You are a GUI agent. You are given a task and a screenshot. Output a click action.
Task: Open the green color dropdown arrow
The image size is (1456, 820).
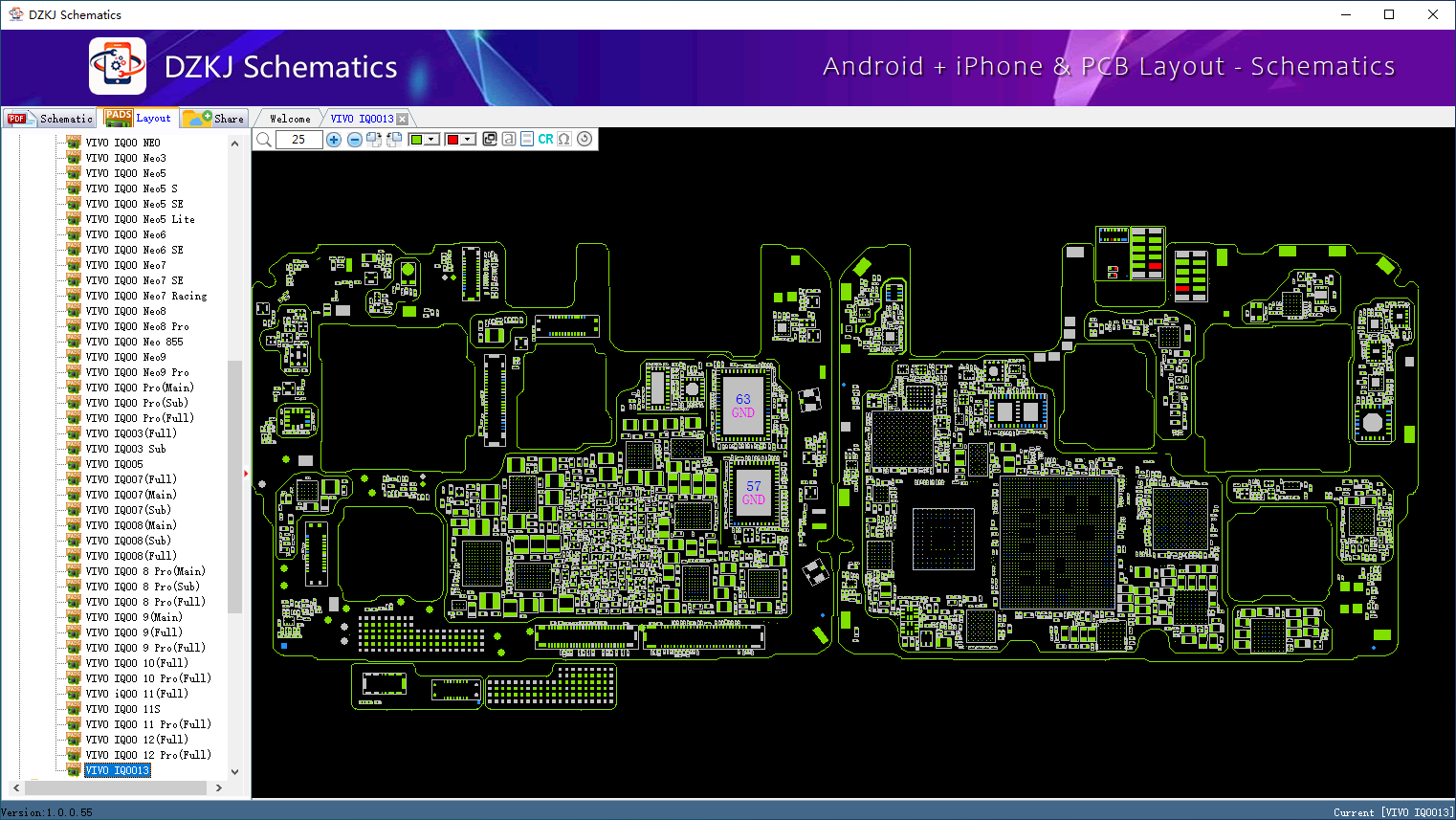pos(431,140)
